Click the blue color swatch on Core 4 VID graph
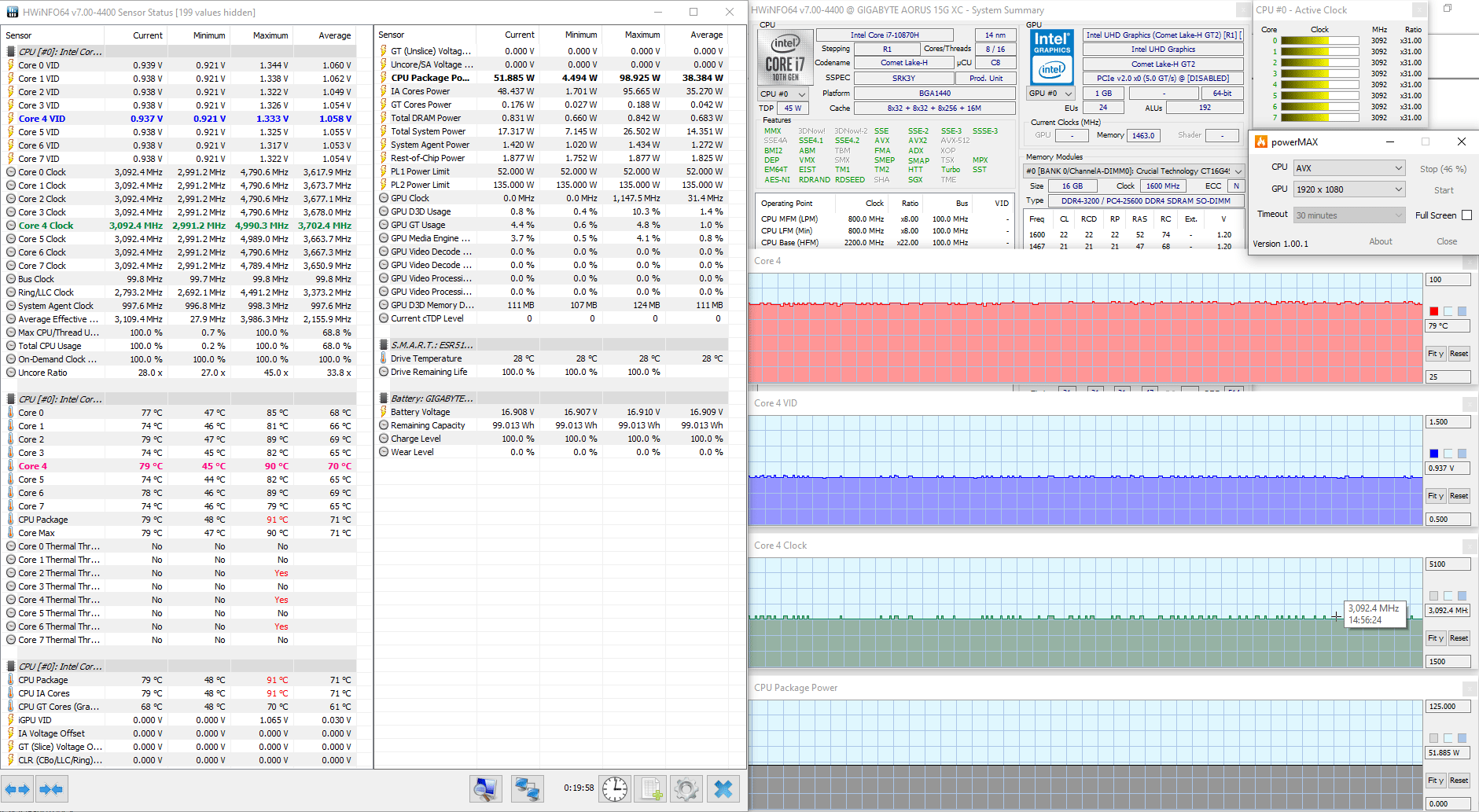This screenshot has width=1479, height=812. pos(1434,454)
